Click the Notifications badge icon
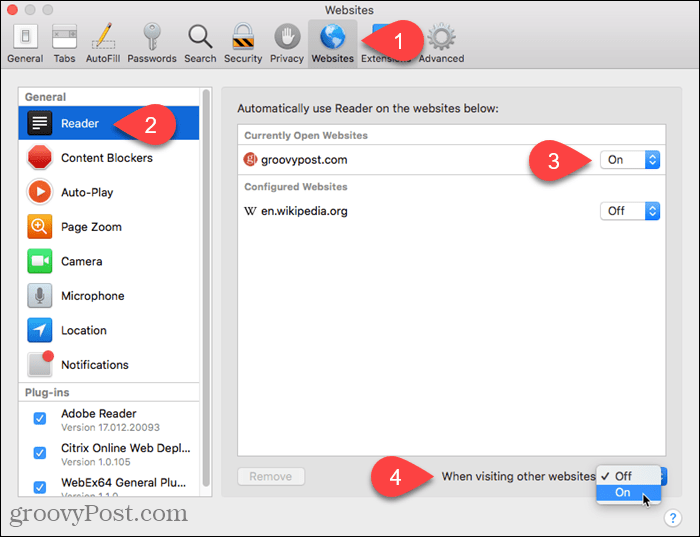 click(x=40, y=364)
